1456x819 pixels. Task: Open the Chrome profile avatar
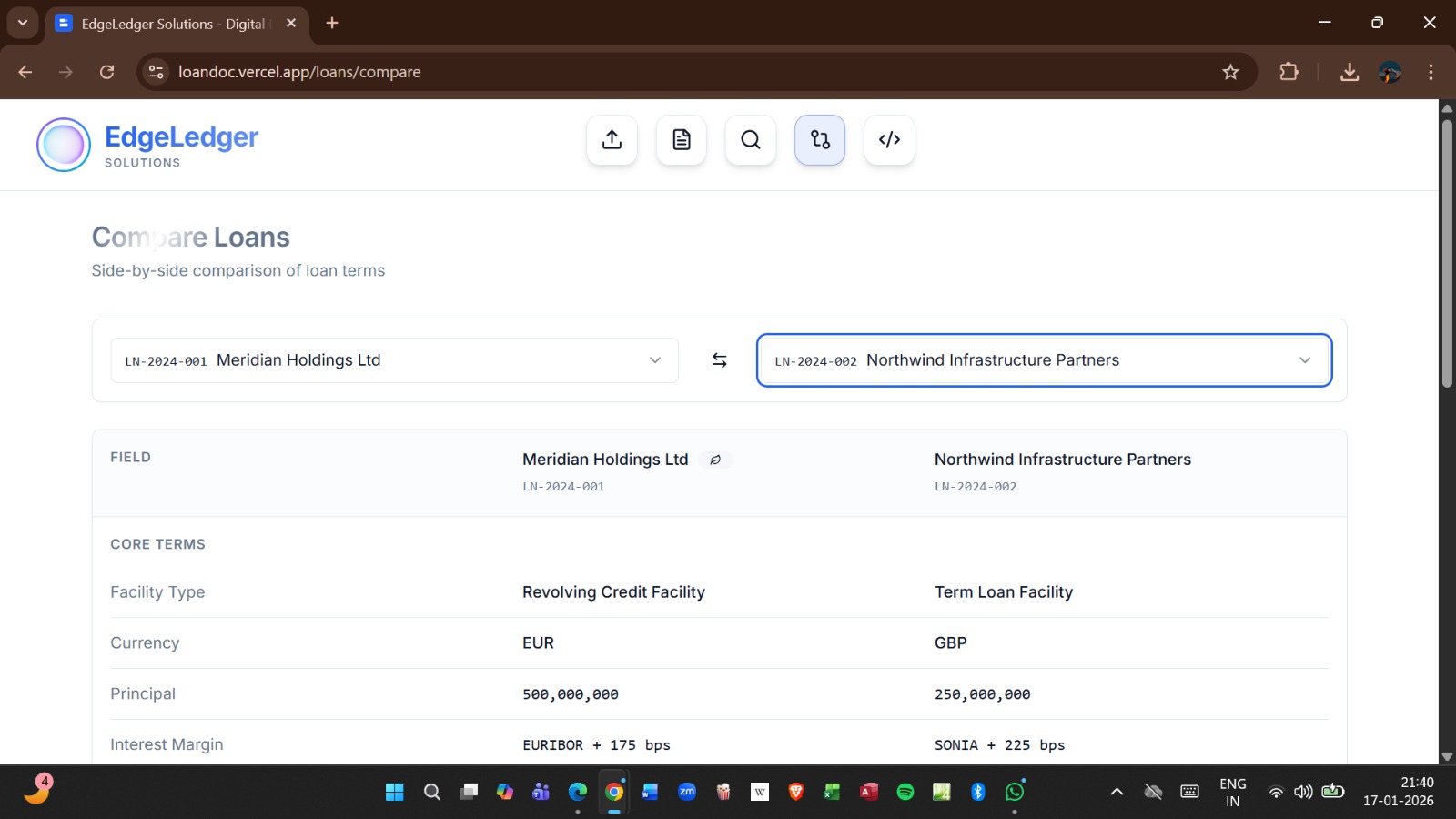coord(1390,72)
